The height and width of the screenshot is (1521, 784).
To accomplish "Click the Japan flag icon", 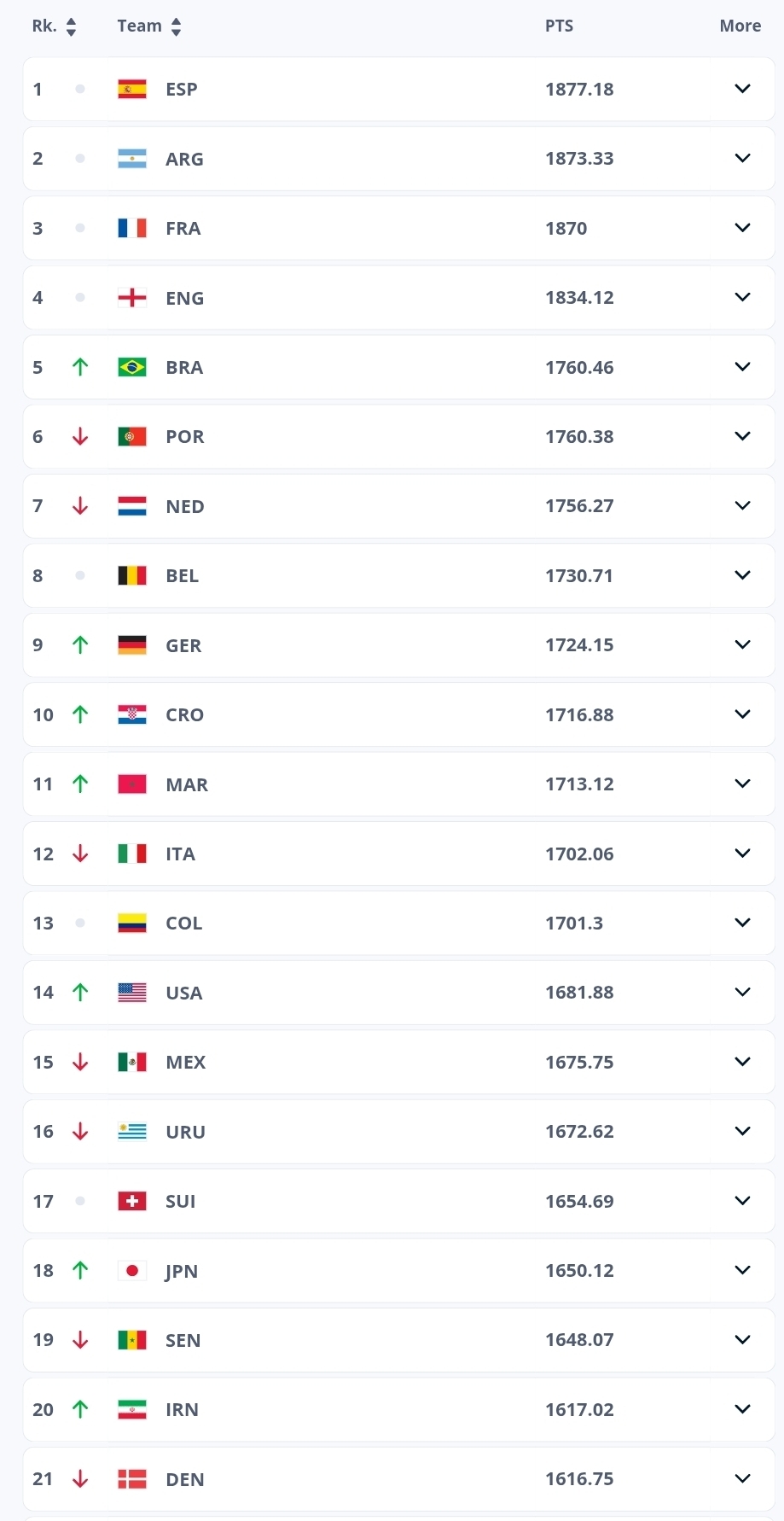I will click(132, 1271).
